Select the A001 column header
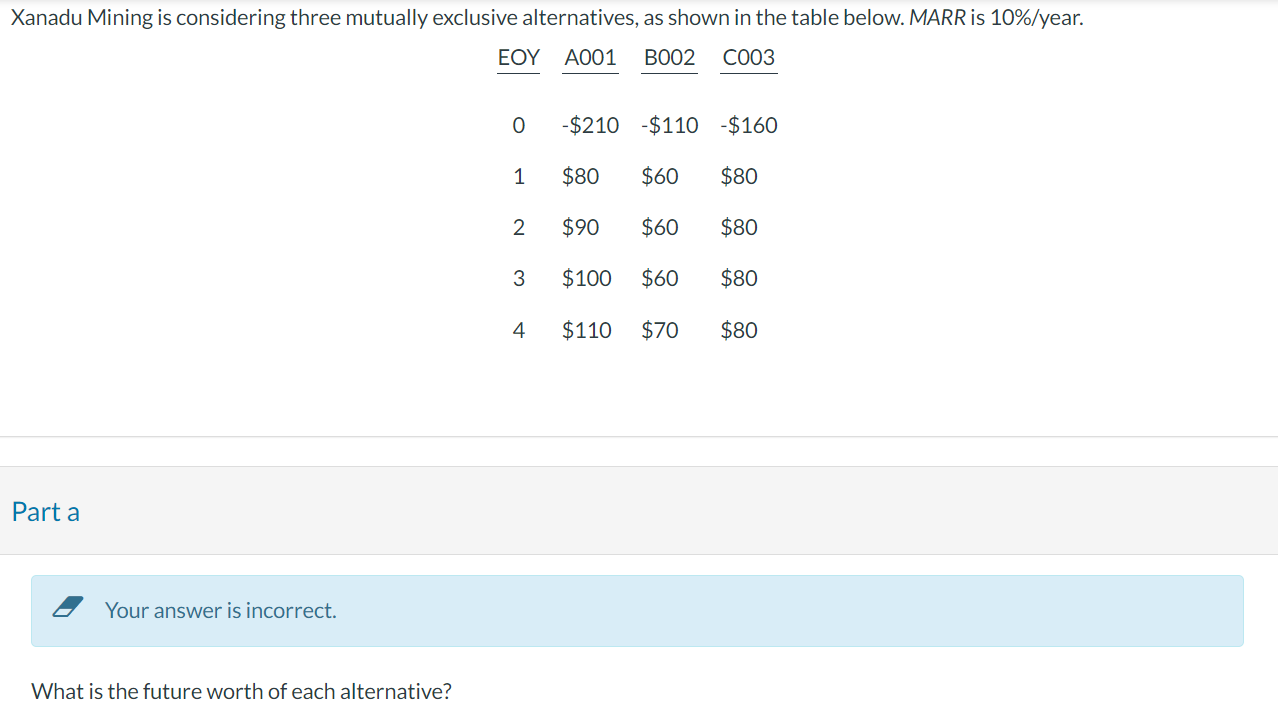1278x706 pixels. pyautogui.click(x=590, y=58)
